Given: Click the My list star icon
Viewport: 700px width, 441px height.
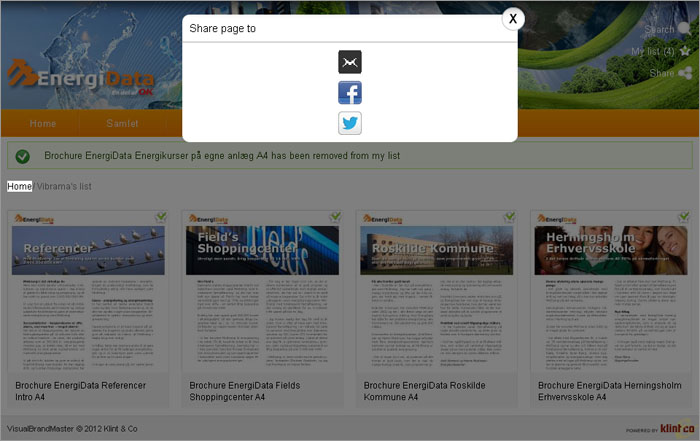Looking at the screenshot, I should (x=685, y=51).
